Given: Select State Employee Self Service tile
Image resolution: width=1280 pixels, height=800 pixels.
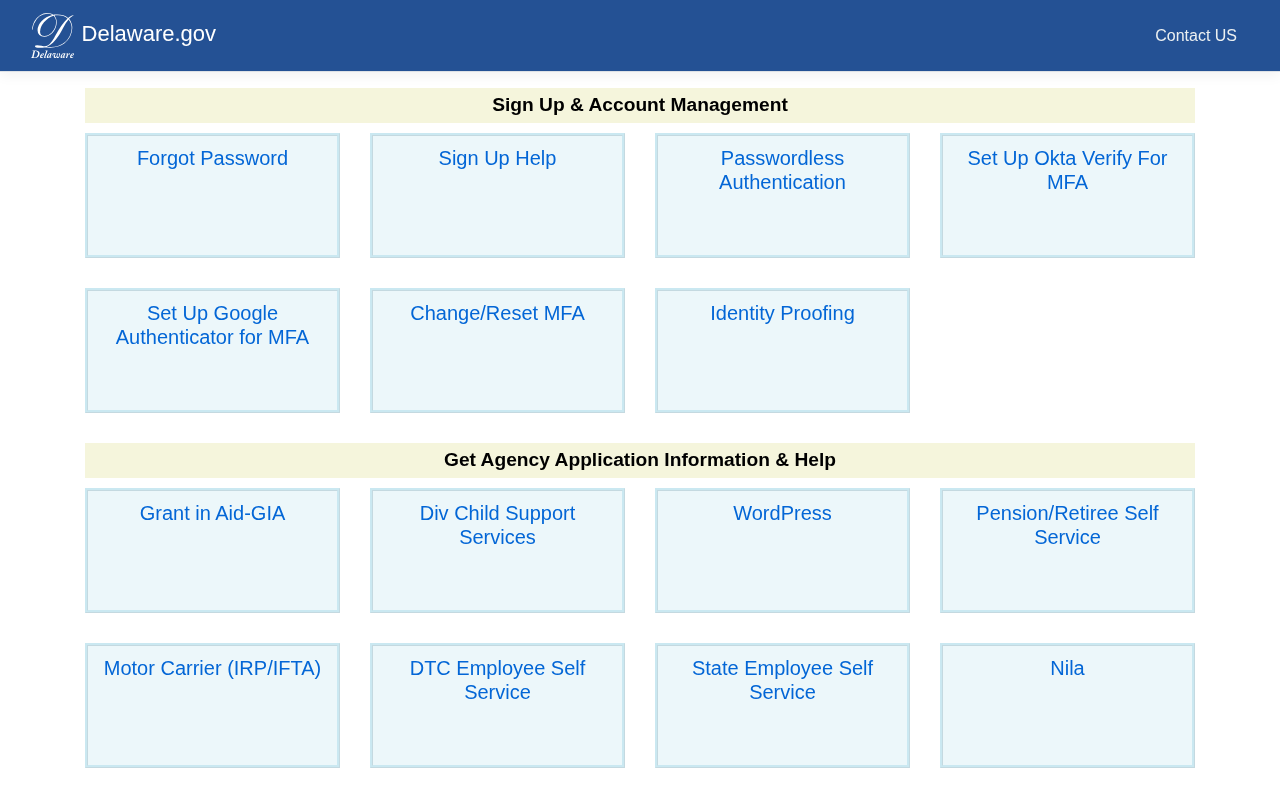Looking at the screenshot, I should [x=782, y=681].
